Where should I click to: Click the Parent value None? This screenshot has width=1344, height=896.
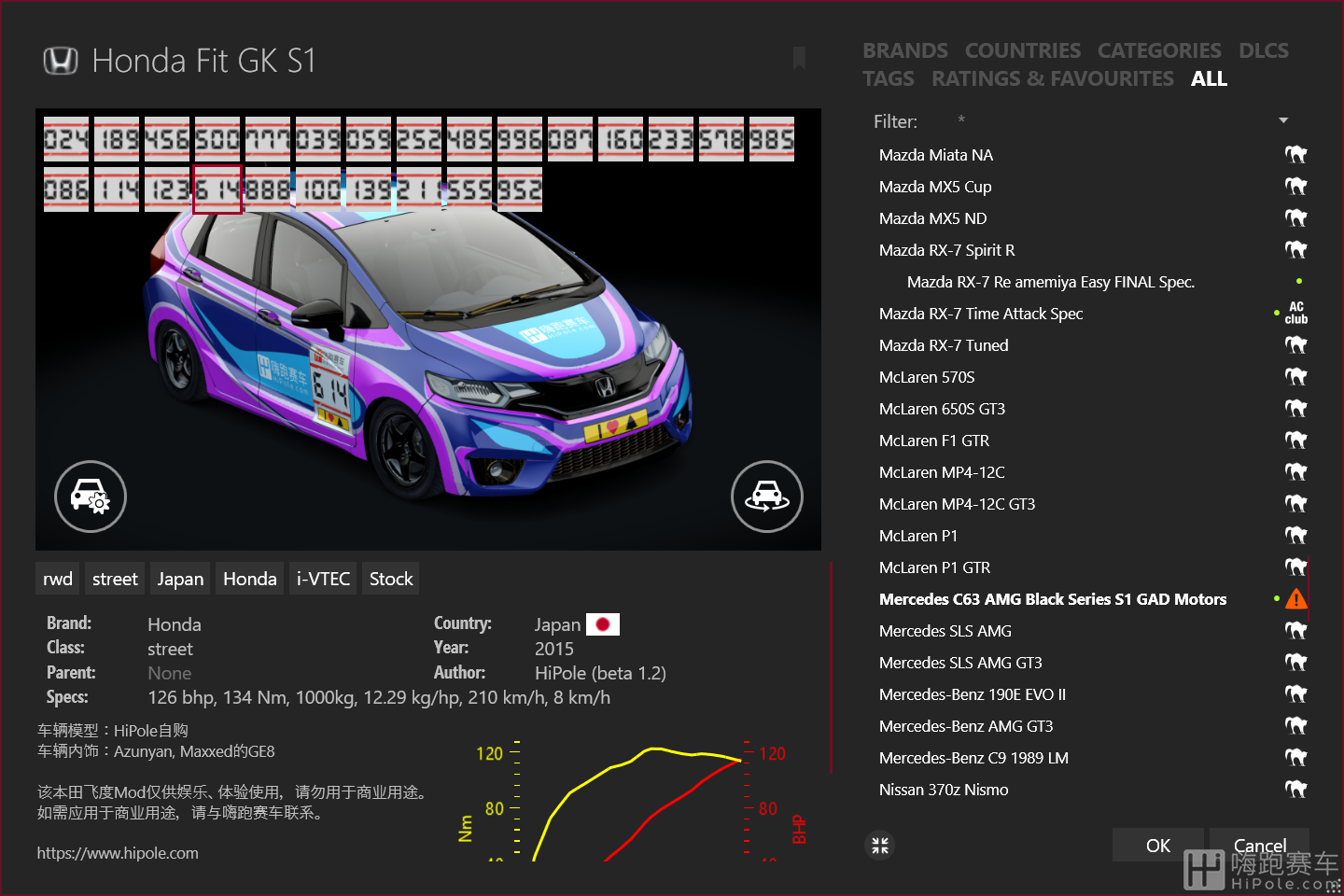tap(170, 673)
